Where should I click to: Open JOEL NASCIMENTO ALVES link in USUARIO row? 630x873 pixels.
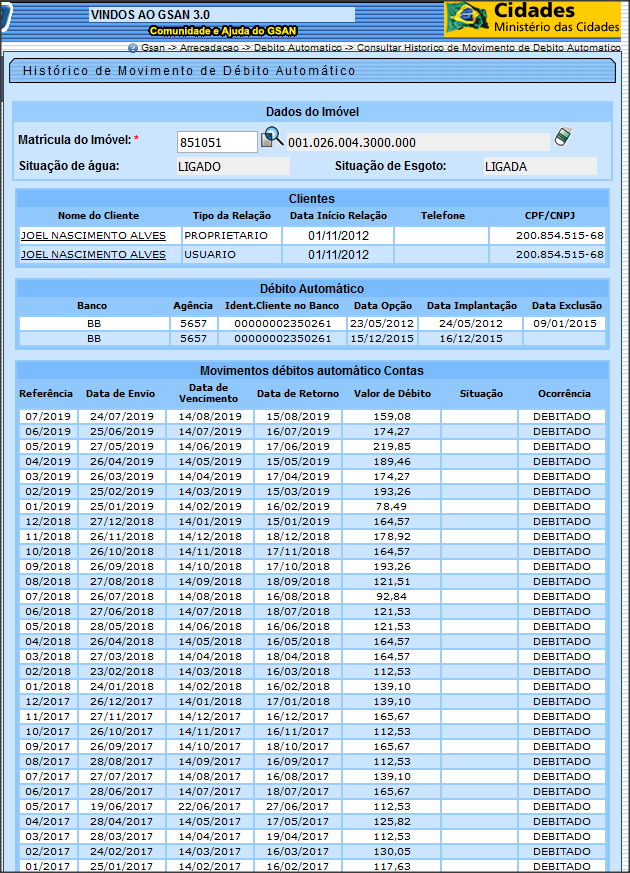point(93,254)
